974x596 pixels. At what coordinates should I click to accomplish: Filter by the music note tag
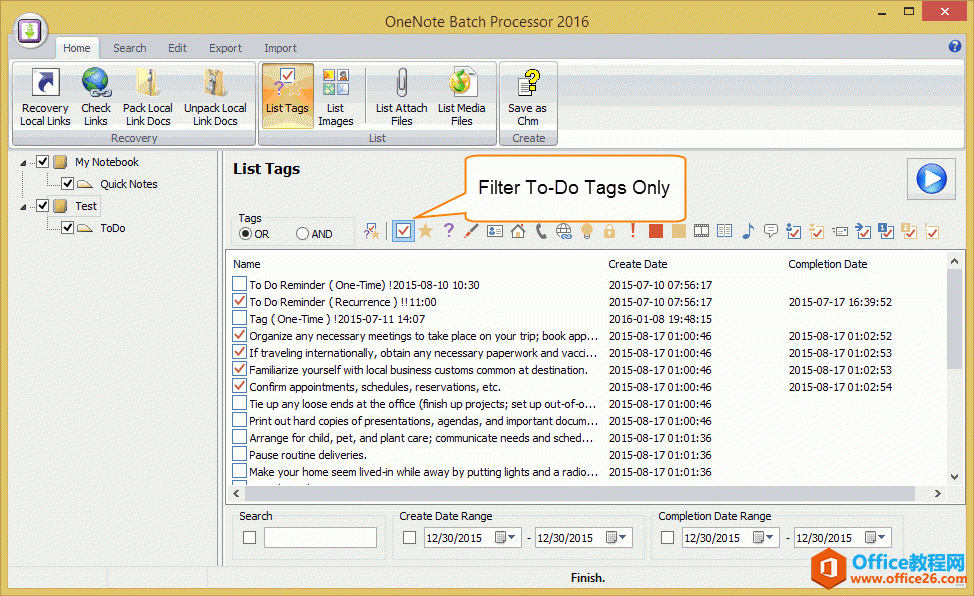[748, 231]
